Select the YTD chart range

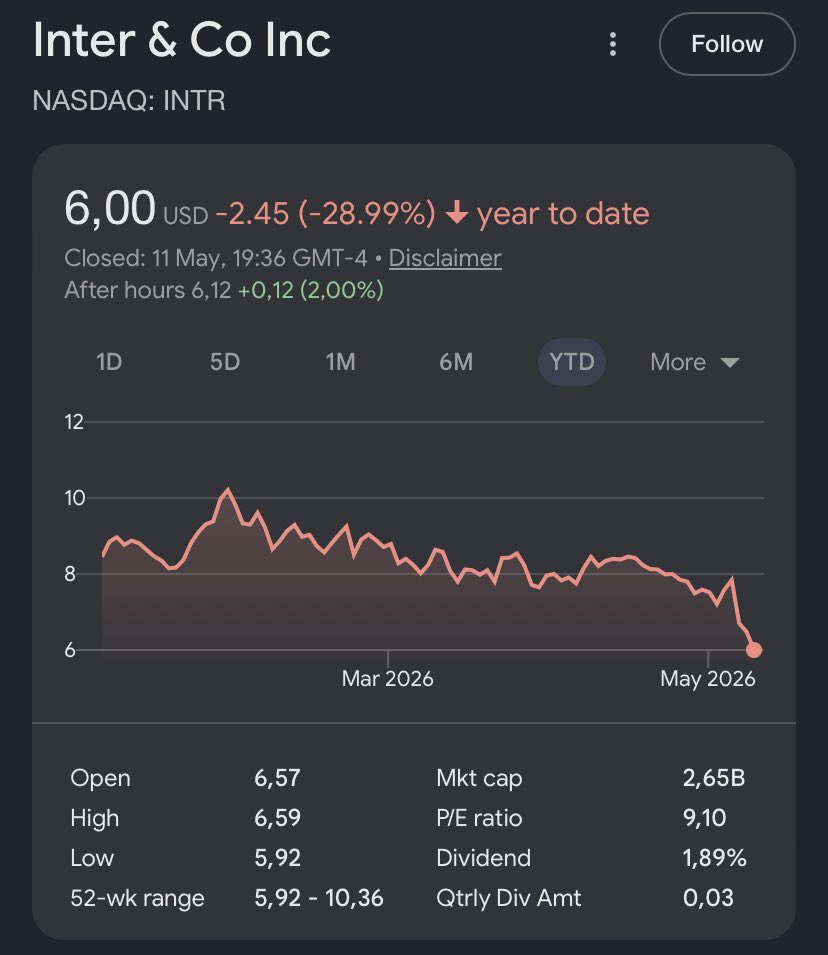point(571,362)
